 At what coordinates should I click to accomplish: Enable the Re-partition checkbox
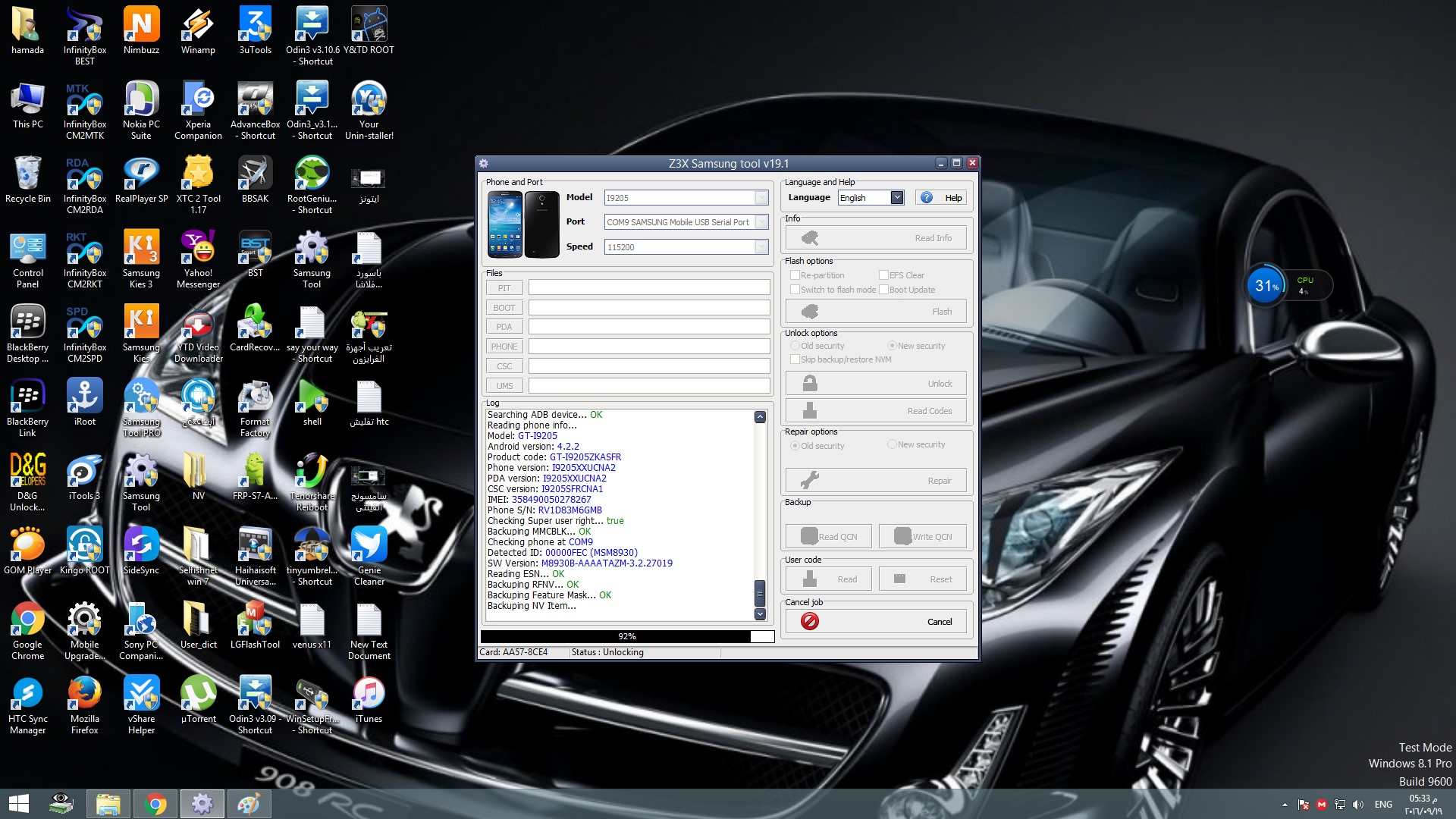pyautogui.click(x=795, y=275)
